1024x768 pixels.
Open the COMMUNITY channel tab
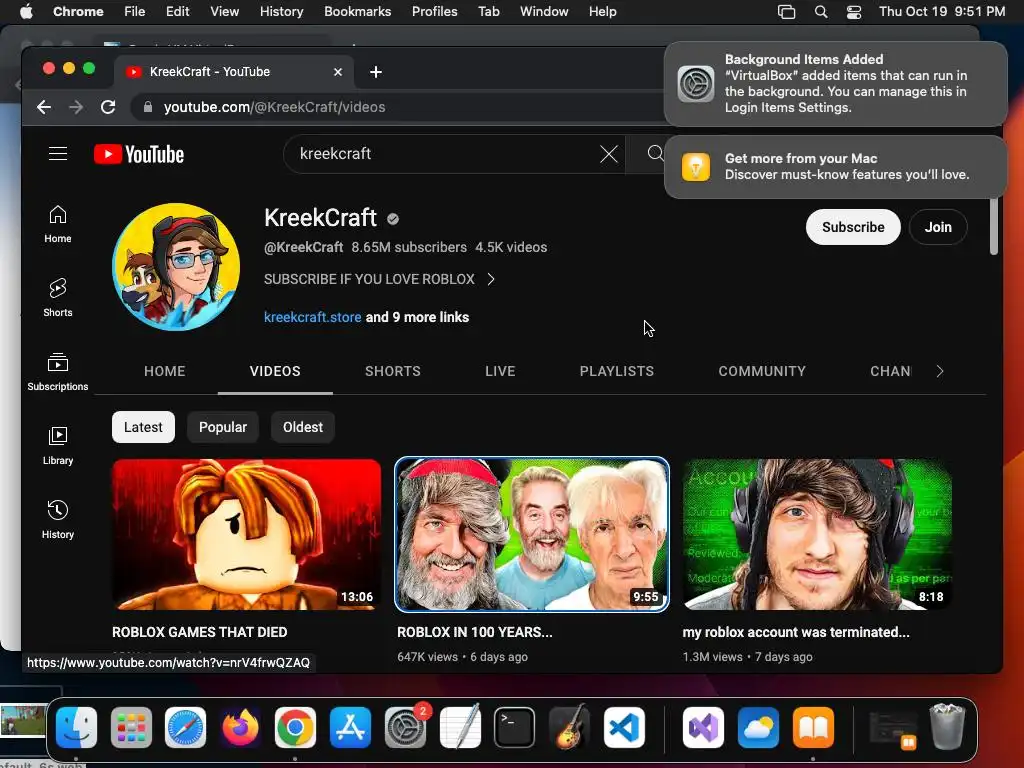pos(762,371)
